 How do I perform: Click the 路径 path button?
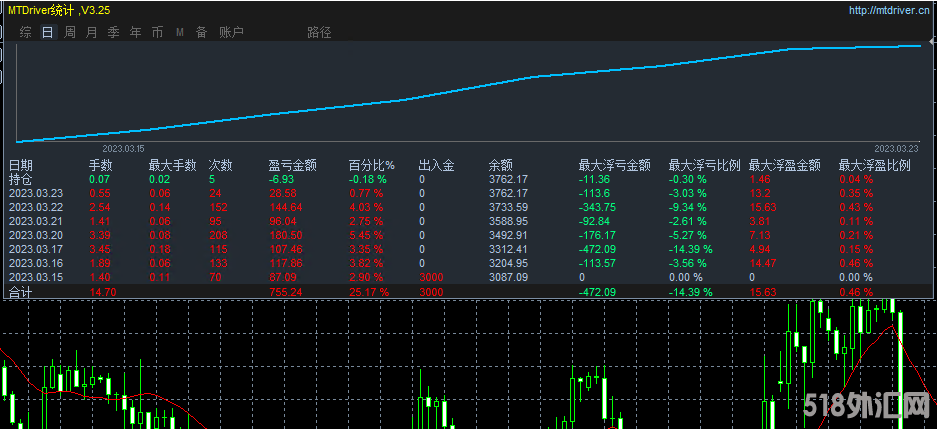coord(319,32)
